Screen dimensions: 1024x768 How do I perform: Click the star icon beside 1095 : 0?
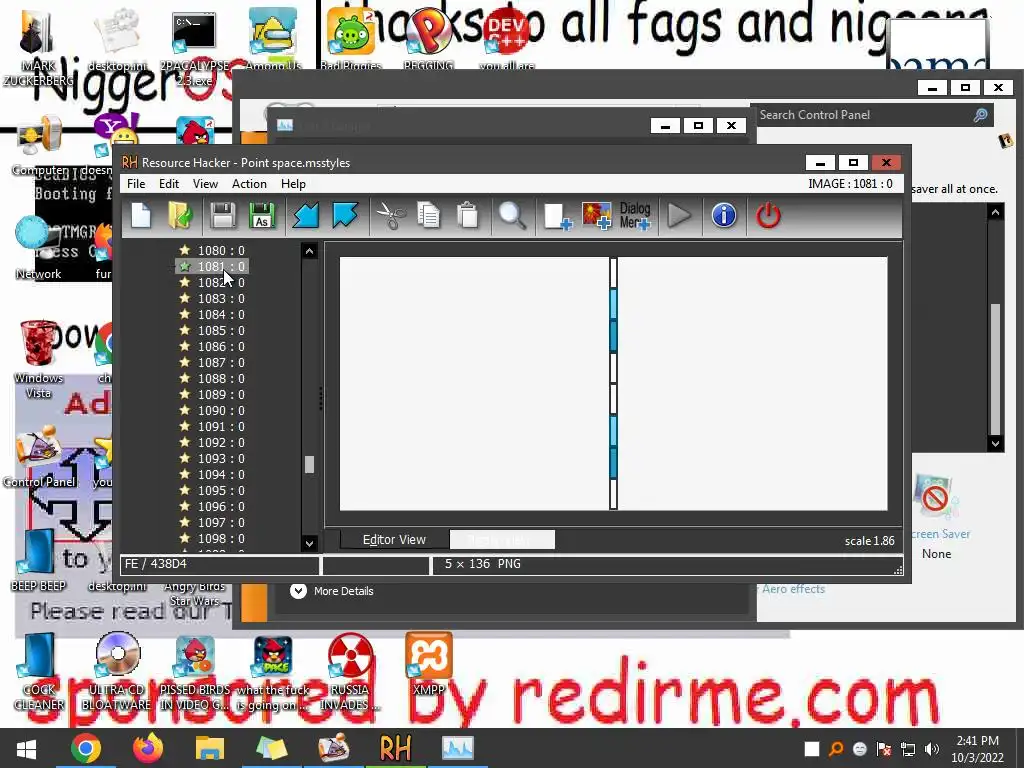(x=185, y=490)
